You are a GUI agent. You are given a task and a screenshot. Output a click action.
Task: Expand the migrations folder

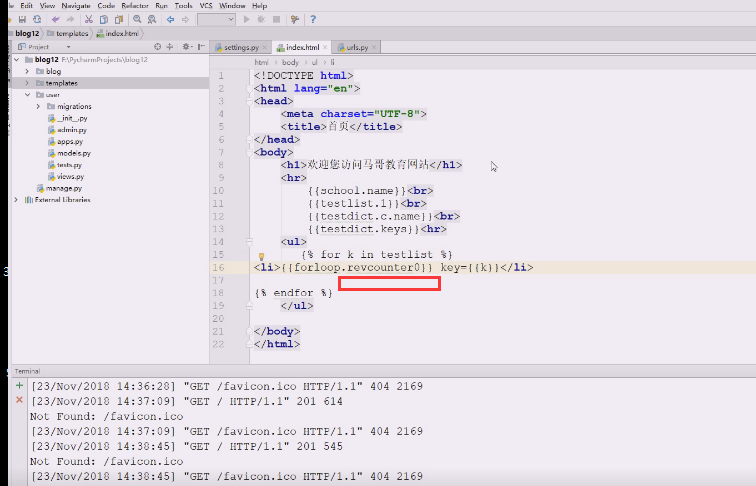tap(38, 106)
